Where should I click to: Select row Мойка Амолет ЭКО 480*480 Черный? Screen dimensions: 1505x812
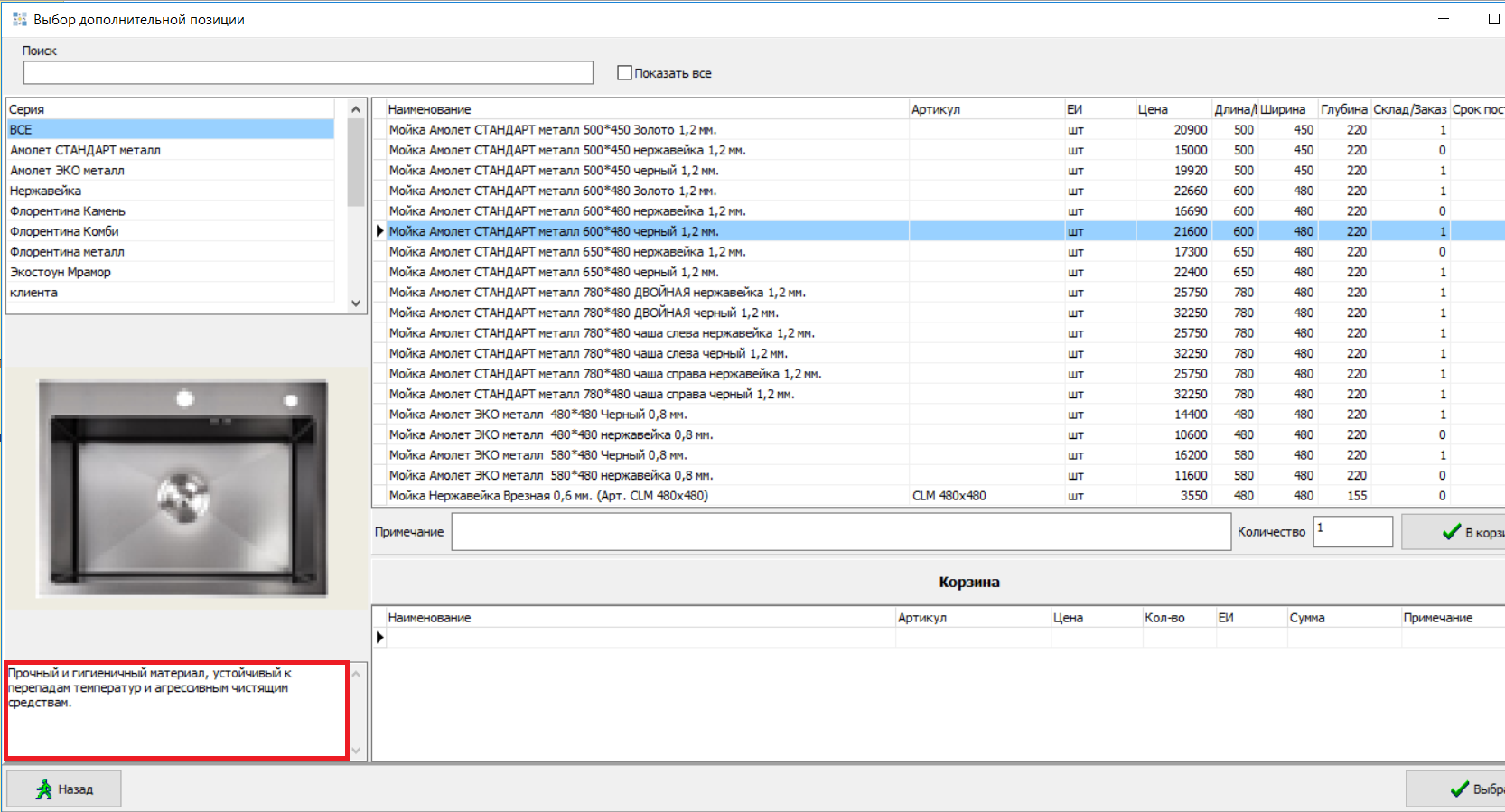tap(537, 415)
